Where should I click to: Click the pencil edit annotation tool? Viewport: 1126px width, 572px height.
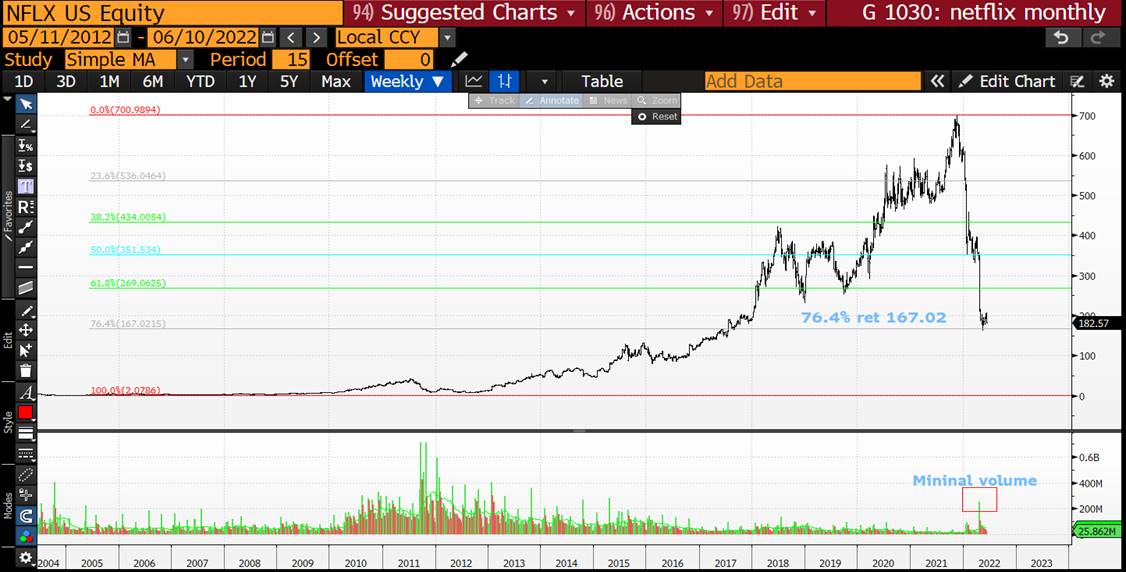[x=26, y=310]
